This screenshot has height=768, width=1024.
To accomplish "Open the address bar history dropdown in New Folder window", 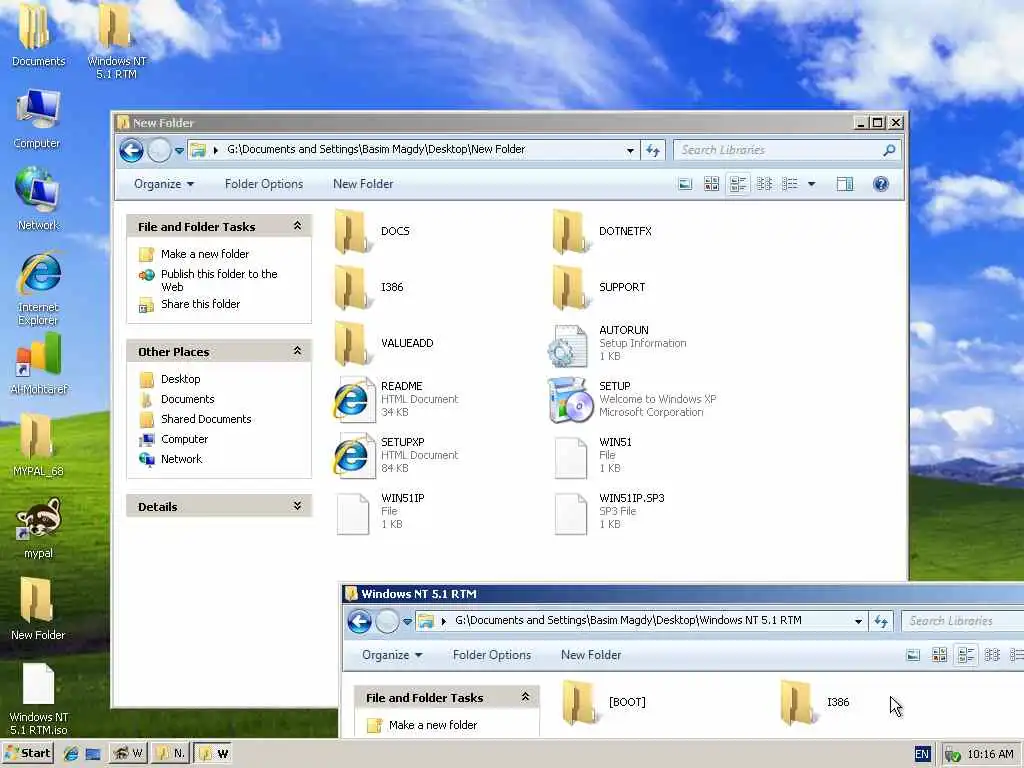I will coord(630,150).
